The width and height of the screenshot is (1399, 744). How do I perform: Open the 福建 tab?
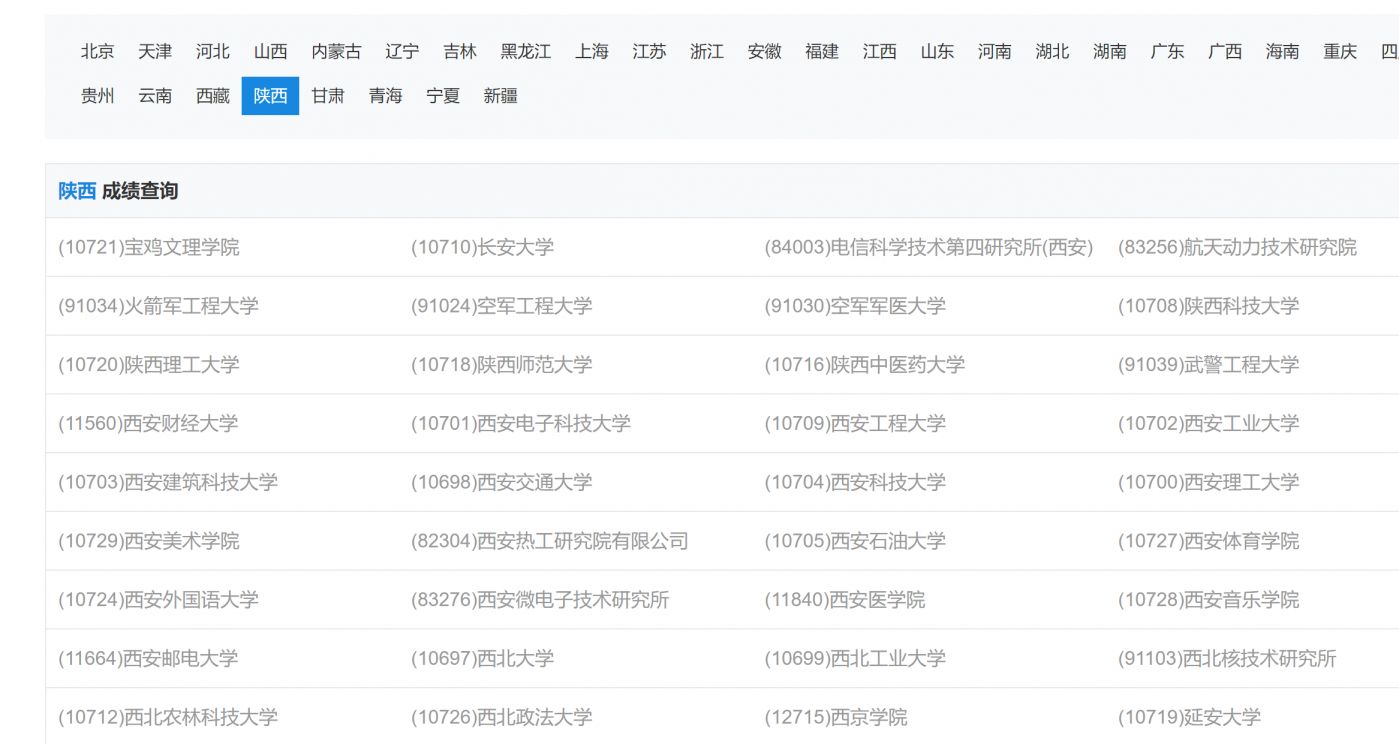click(822, 52)
